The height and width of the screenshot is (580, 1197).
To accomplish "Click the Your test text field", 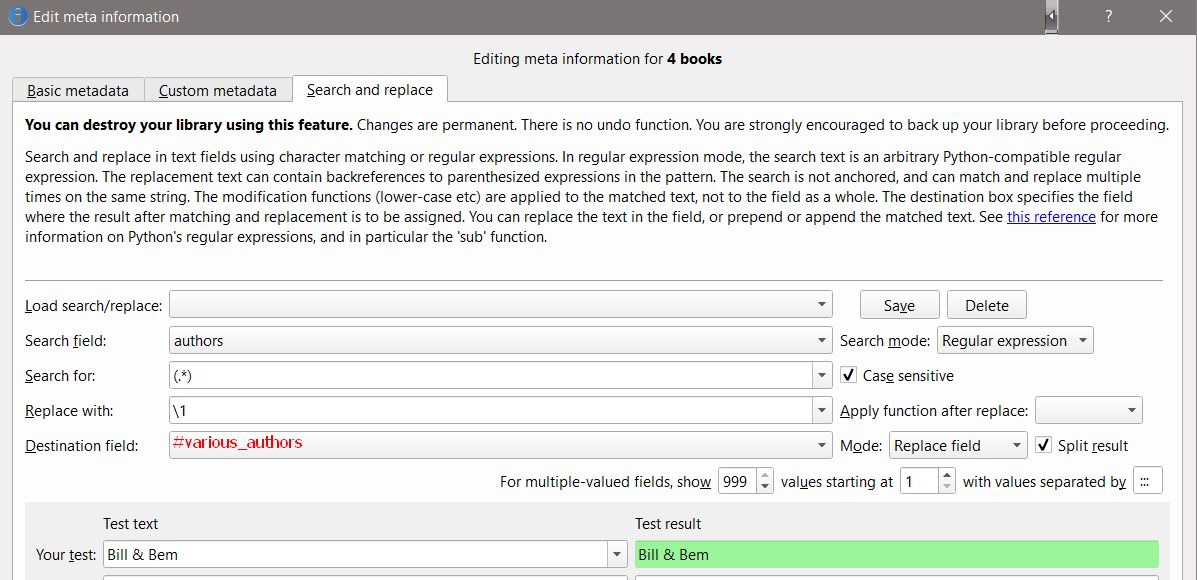I will point(355,554).
